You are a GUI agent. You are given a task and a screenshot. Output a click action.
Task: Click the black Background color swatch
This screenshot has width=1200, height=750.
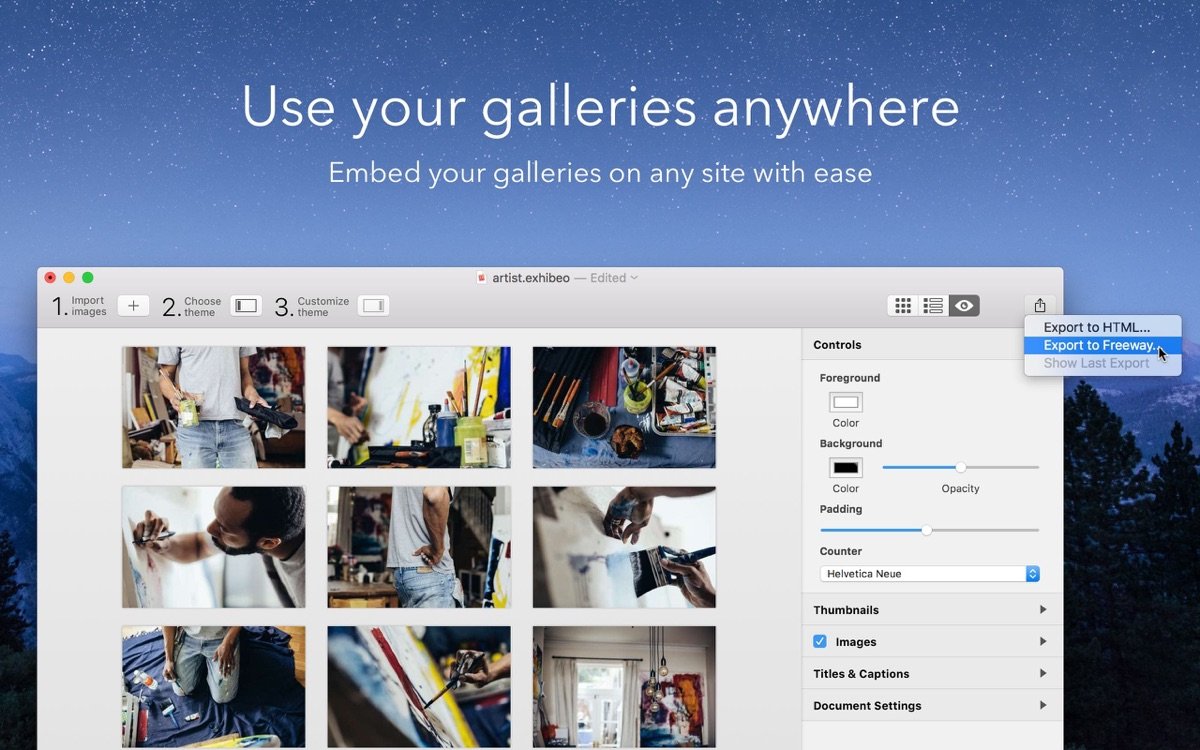pyautogui.click(x=846, y=468)
